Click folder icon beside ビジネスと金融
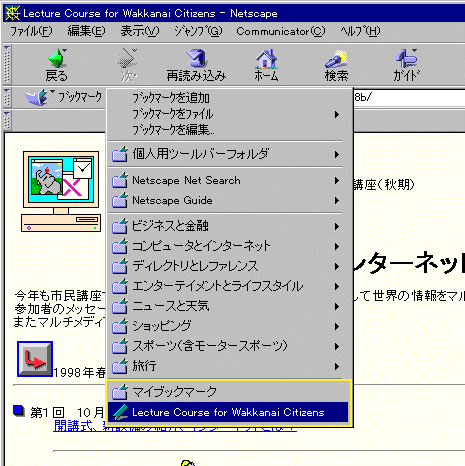Image resolution: width=465 pixels, height=466 pixels. tap(120, 226)
